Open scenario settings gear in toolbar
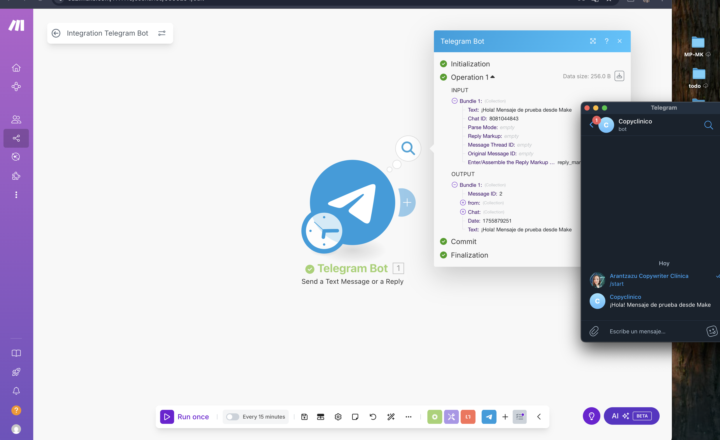 point(338,417)
